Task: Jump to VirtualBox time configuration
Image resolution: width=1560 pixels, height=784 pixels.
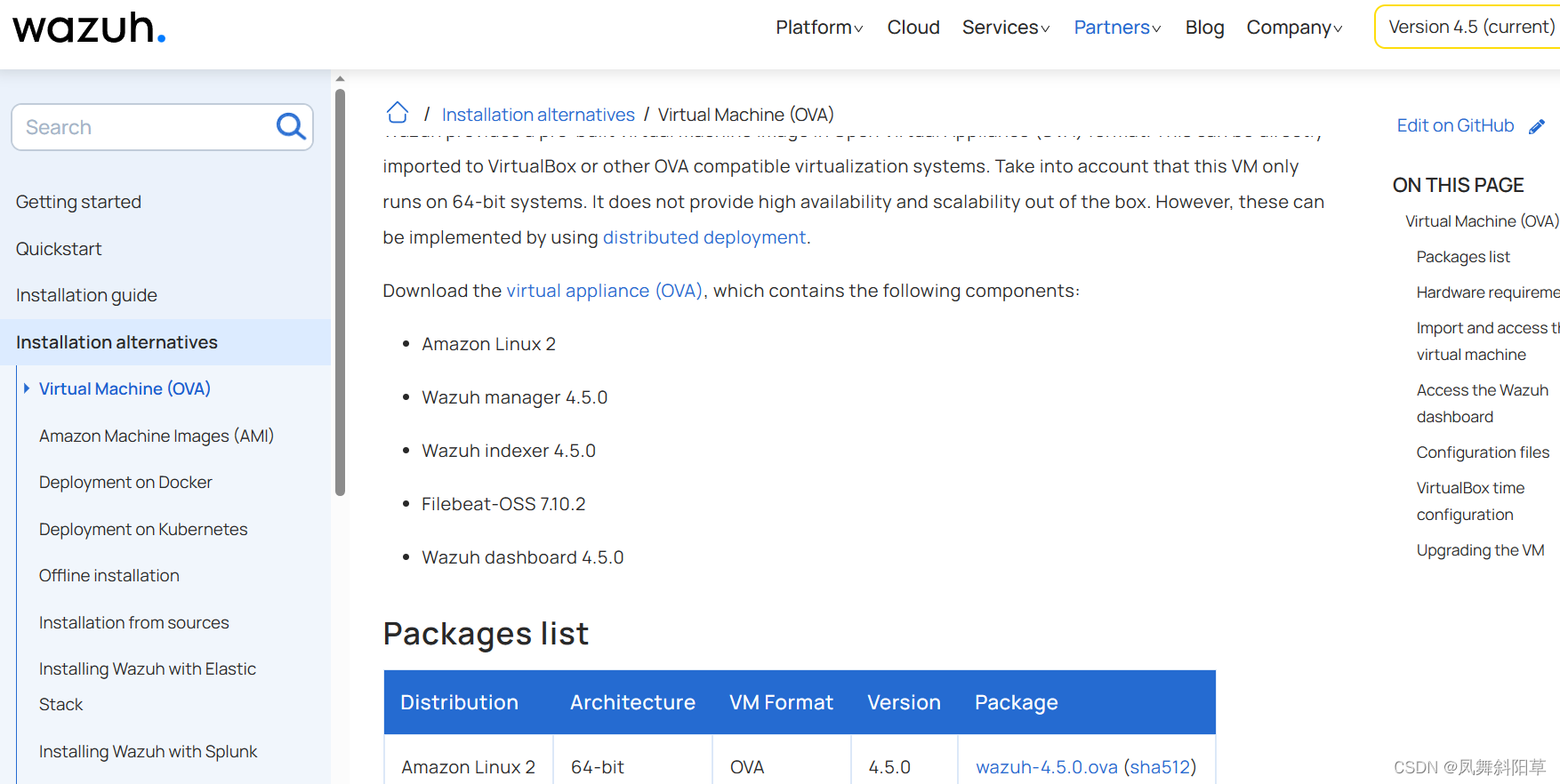Action: [x=1470, y=501]
